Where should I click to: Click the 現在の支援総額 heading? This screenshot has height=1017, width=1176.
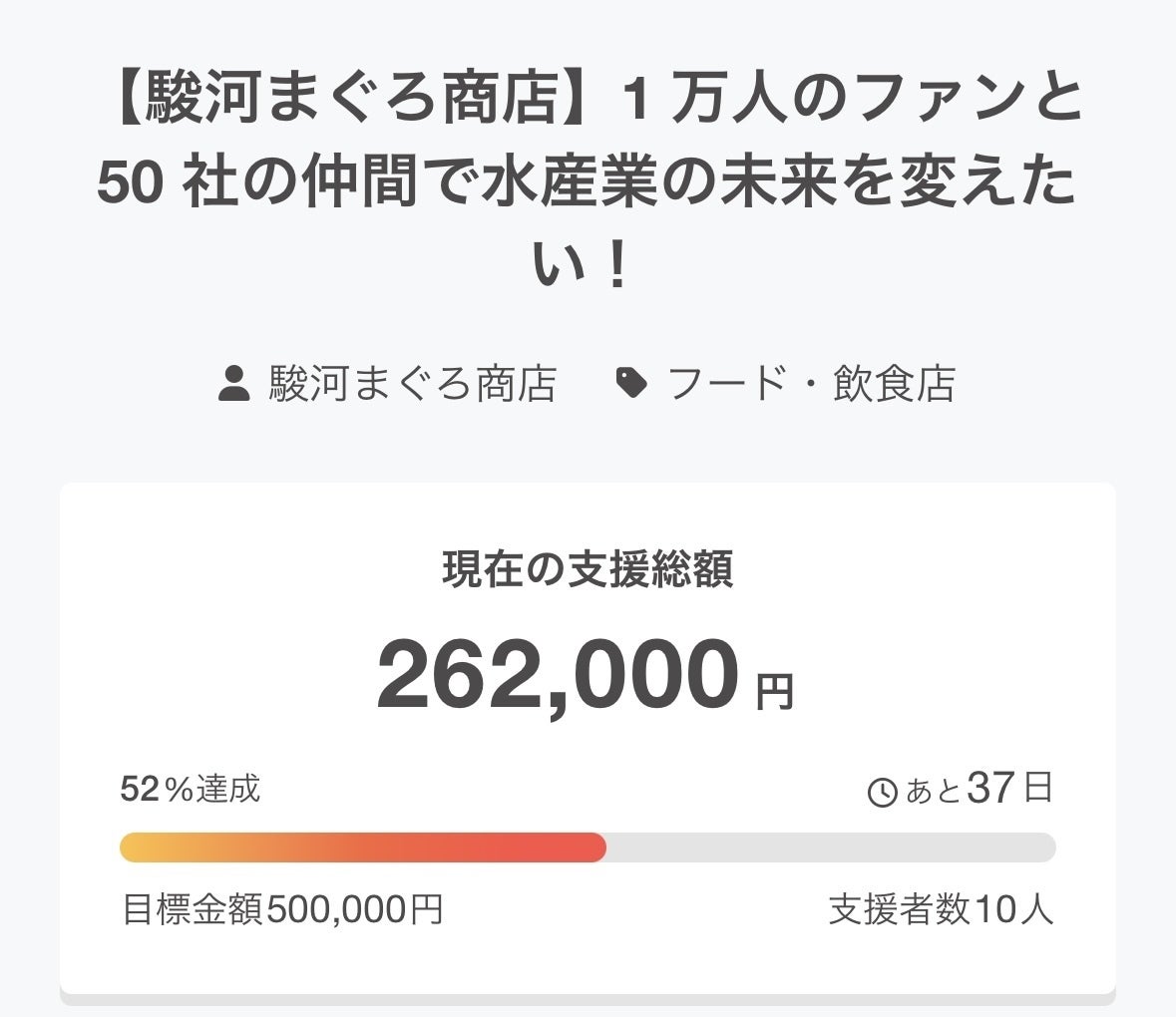(588, 569)
